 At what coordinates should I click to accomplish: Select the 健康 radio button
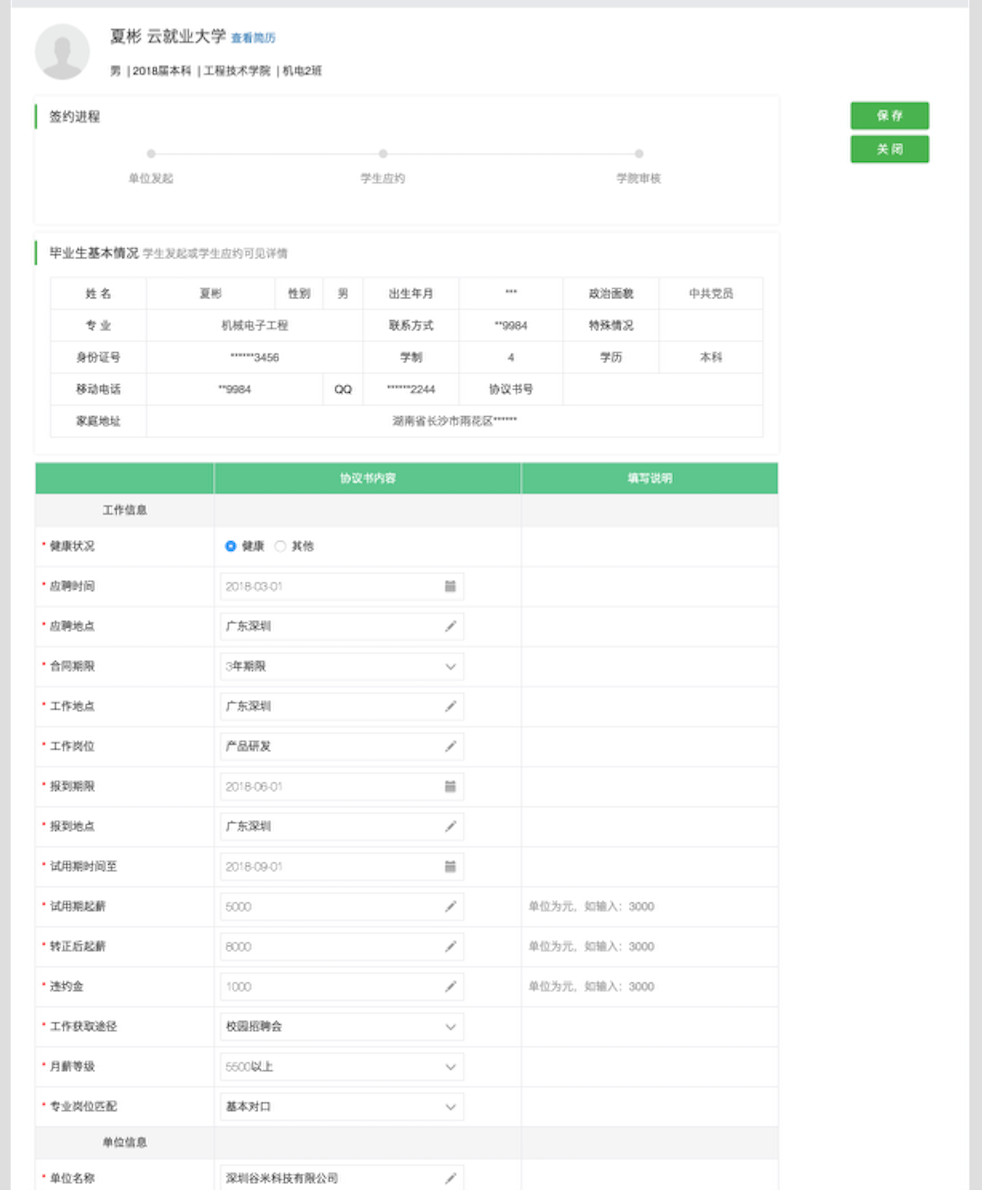[231, 546]
